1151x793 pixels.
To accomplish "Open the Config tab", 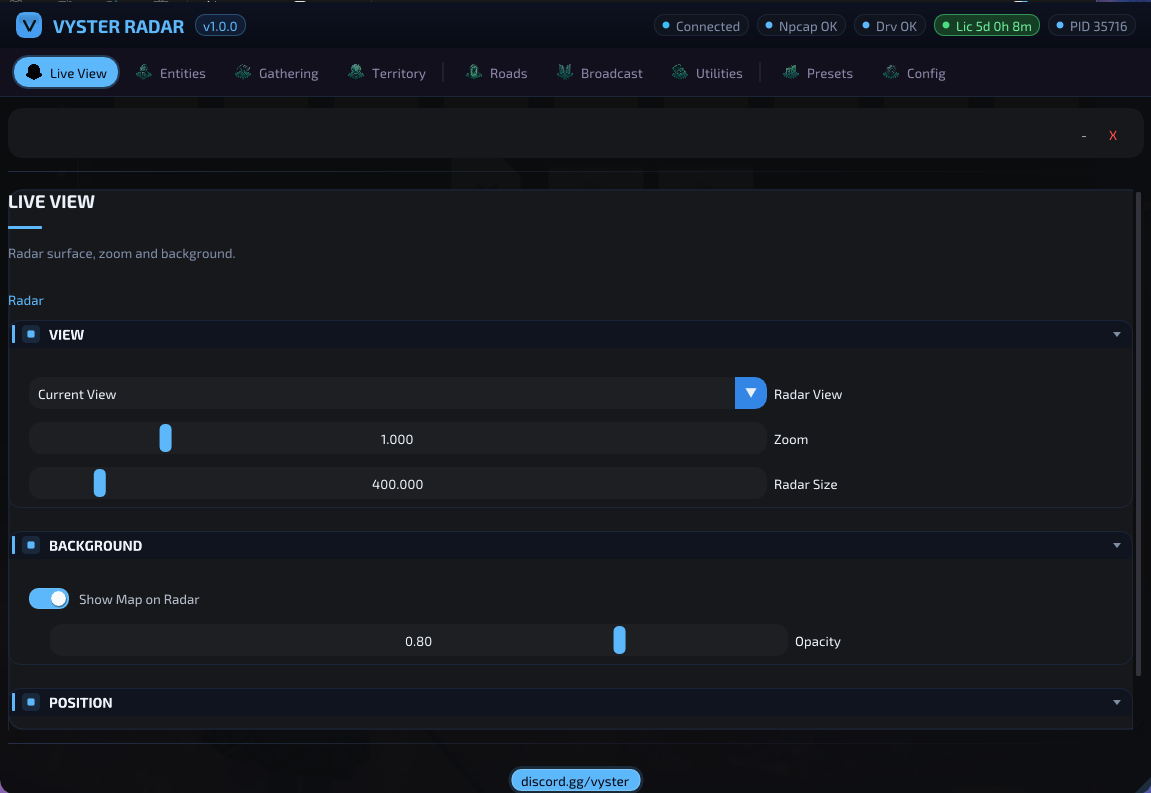I will (x=915, y=73).
